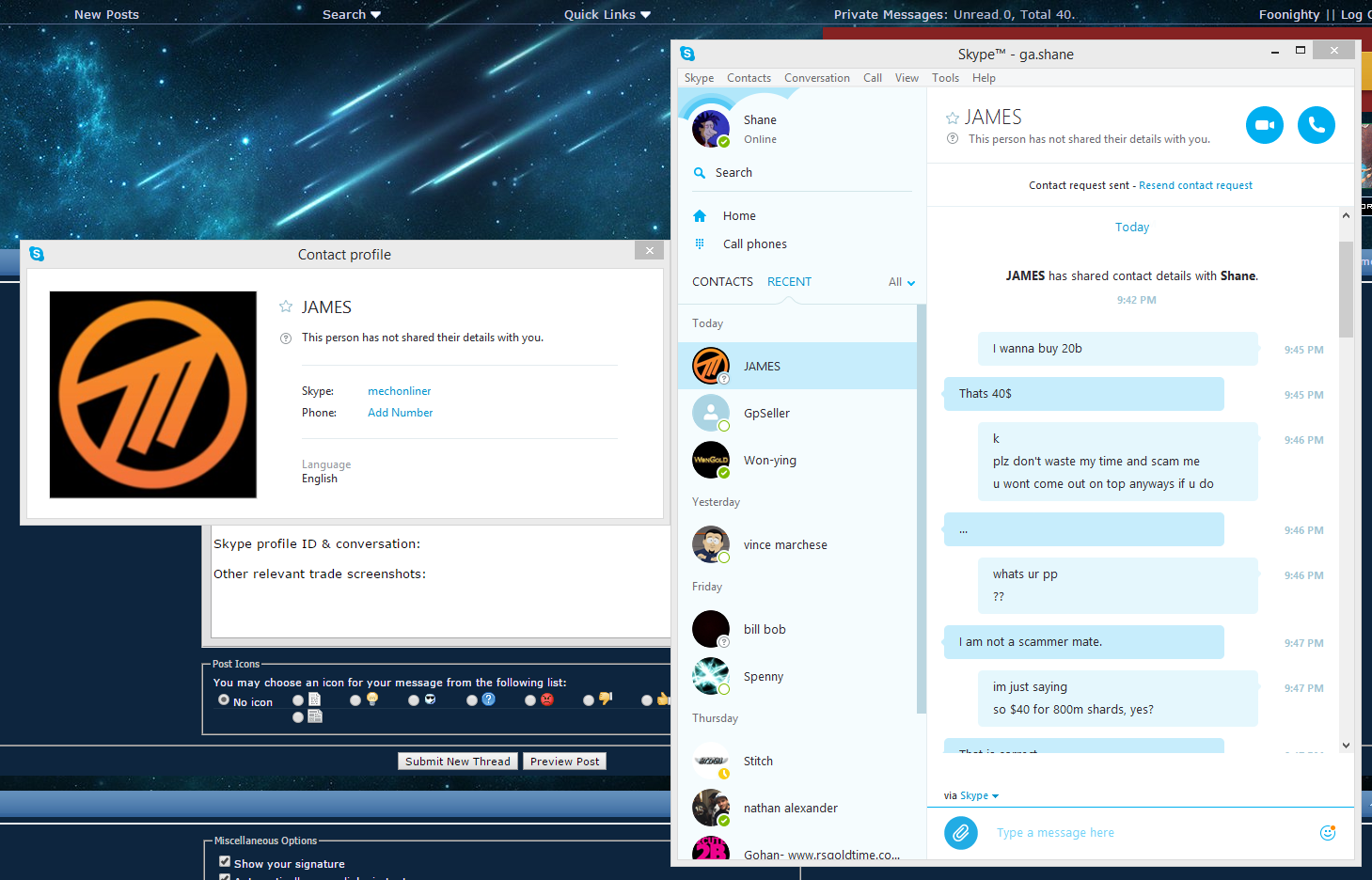This screenshot has width=1372, height=880.
Task: Click Stitch avatar in contacts list
Action: pos(711,761)
